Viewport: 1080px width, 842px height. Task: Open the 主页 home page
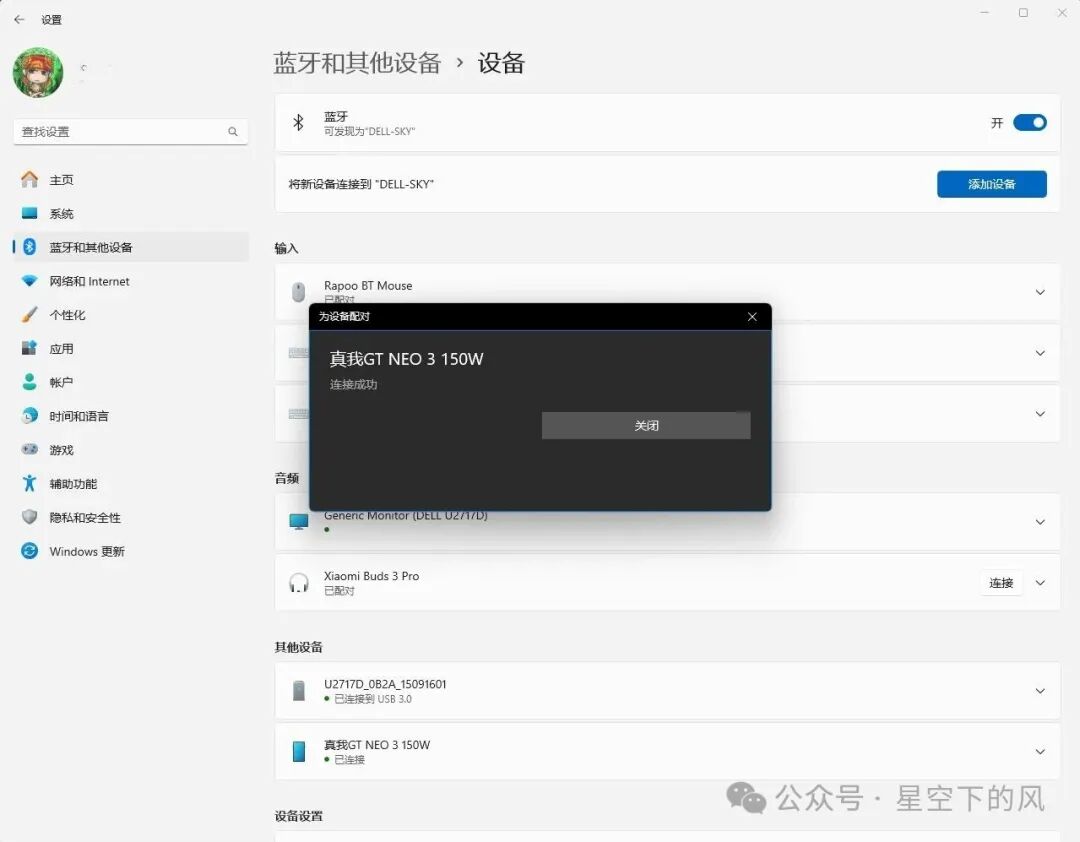(x=61, y=180)
